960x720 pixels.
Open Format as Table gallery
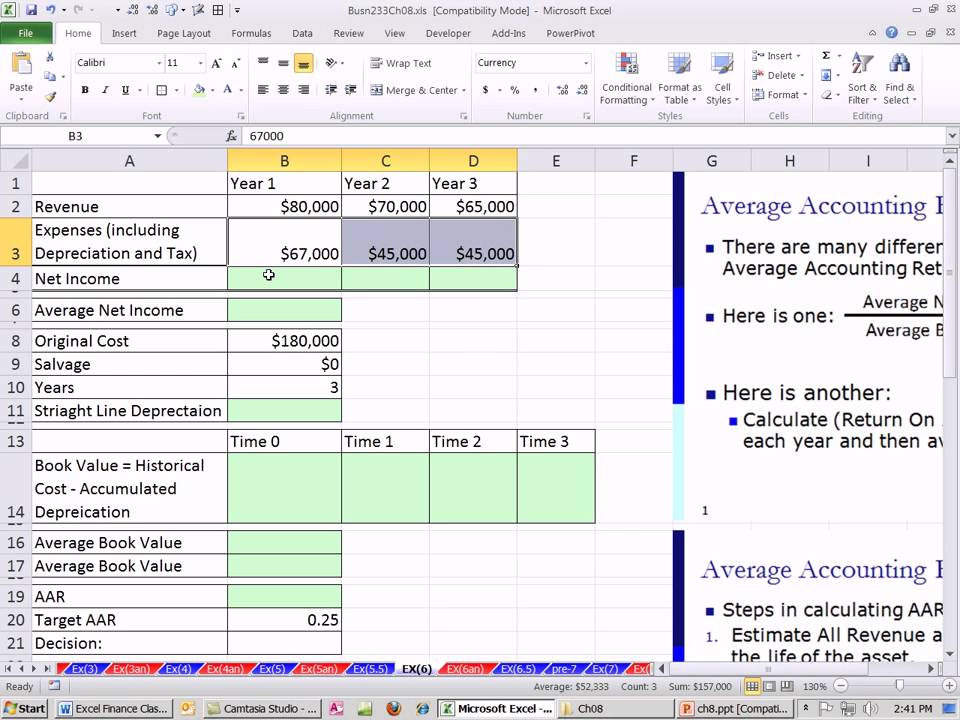tap(680, 78)
